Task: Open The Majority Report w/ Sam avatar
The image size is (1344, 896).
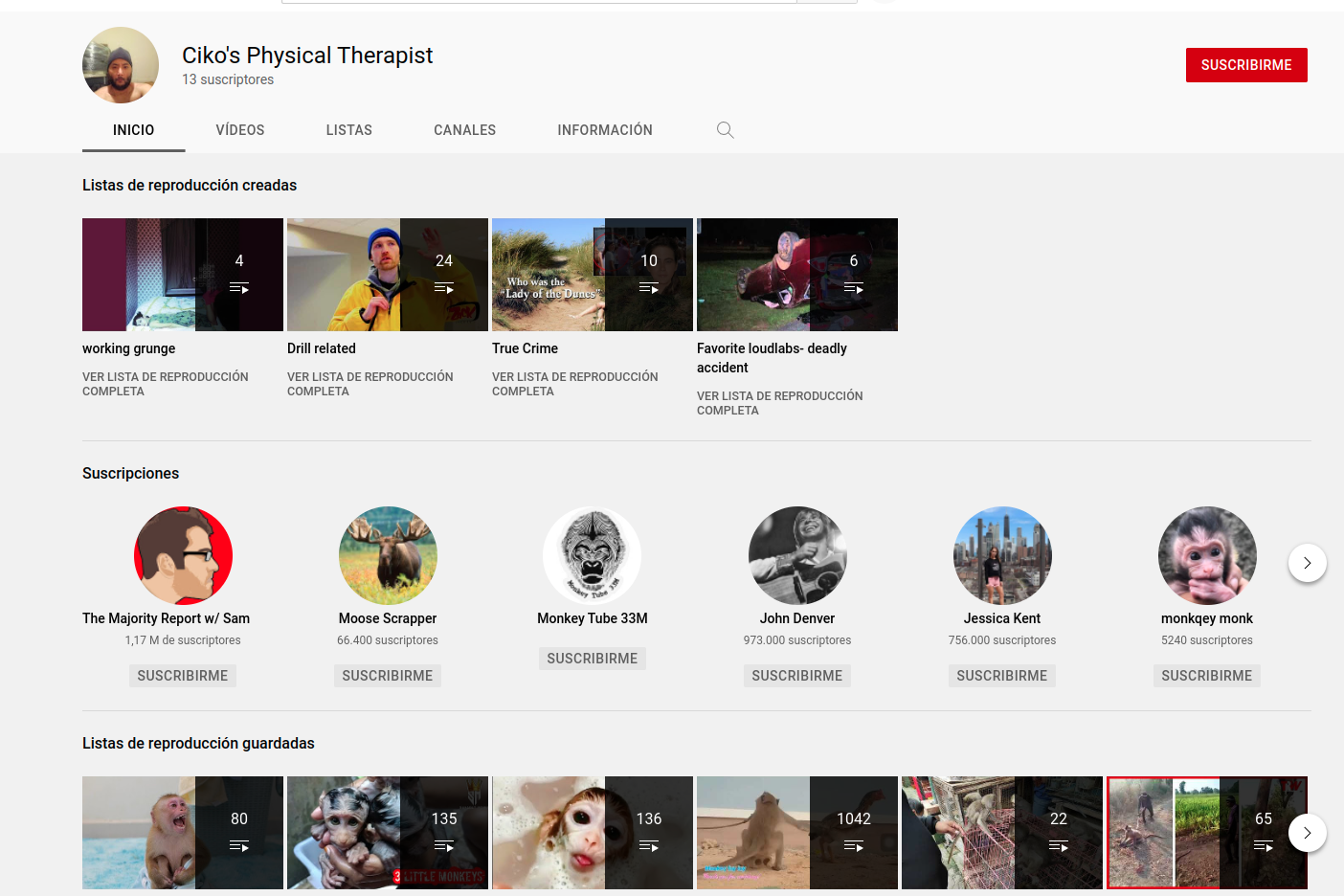Action: pos(183,555)
